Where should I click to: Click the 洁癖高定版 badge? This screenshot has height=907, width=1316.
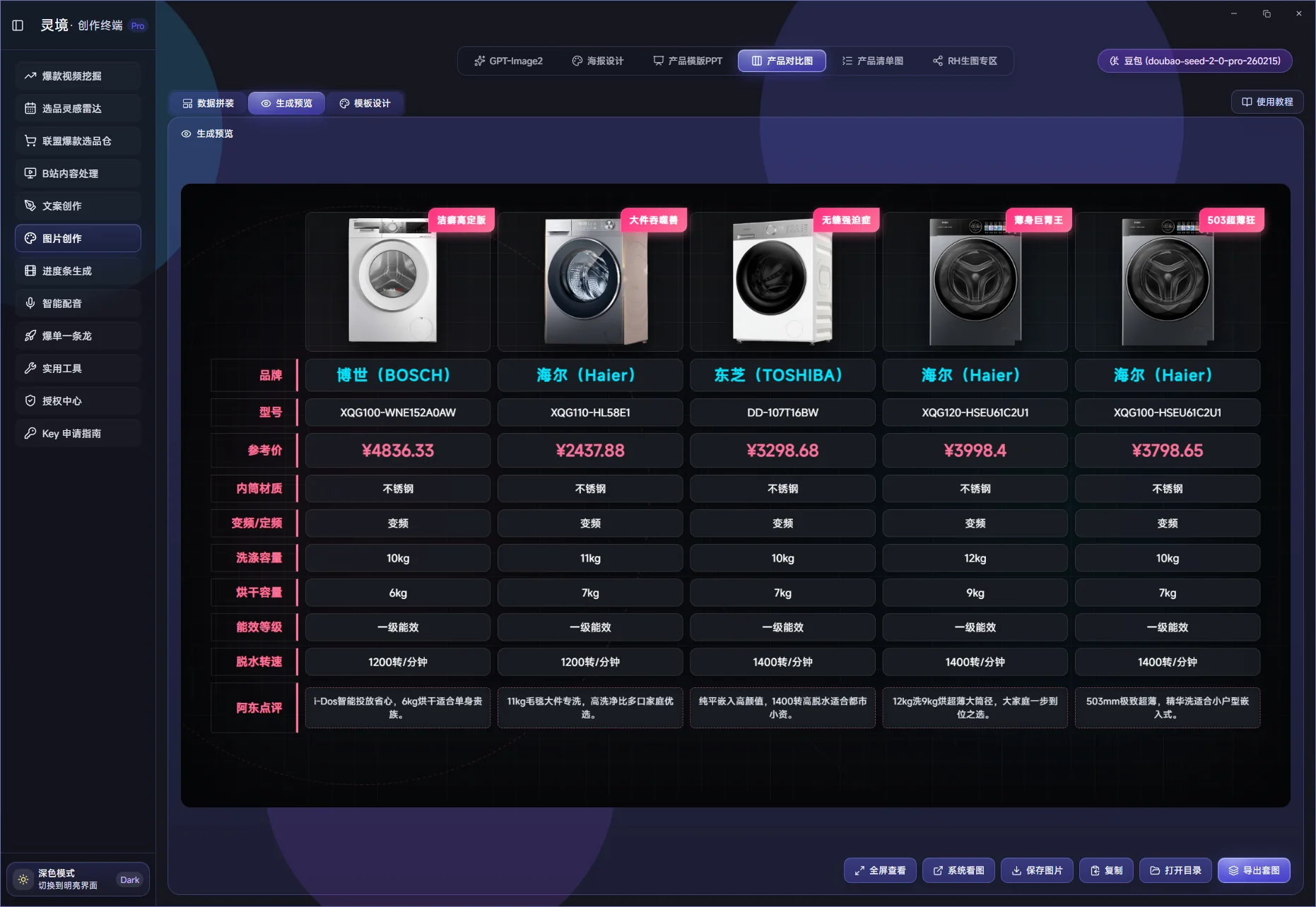pos(462,220)
